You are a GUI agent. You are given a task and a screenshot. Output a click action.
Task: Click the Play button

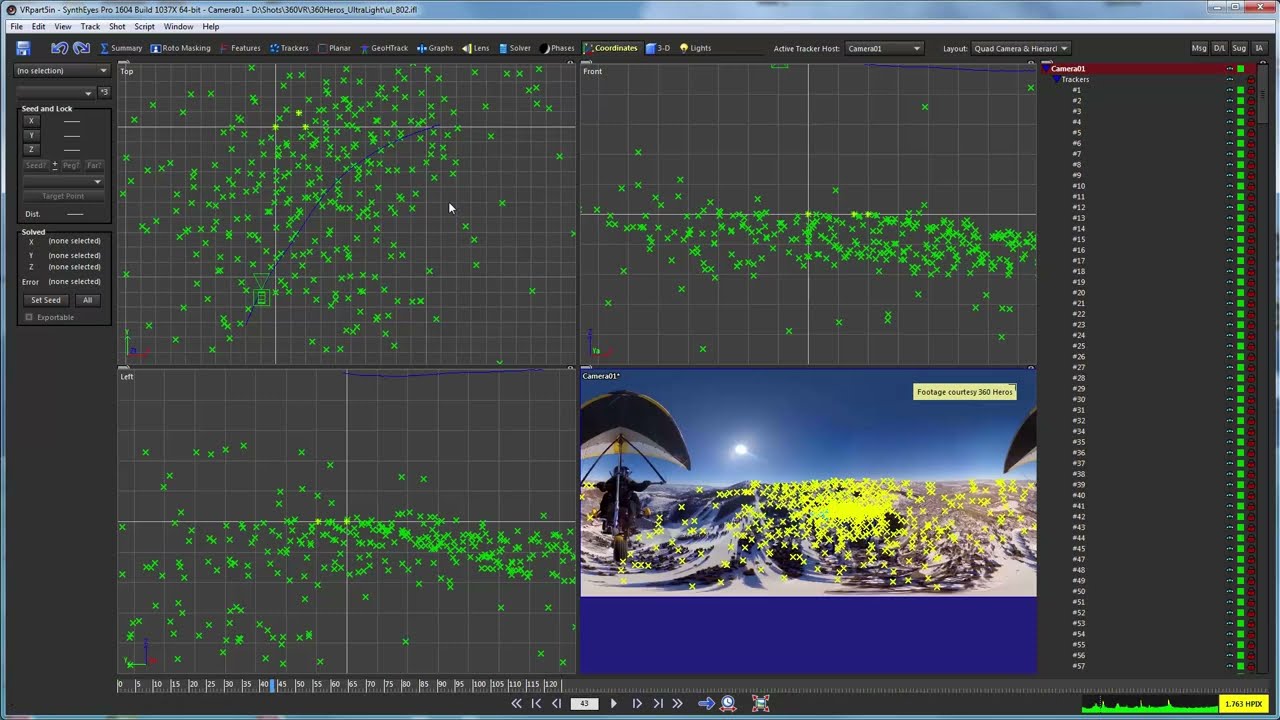tap(613, 704)
